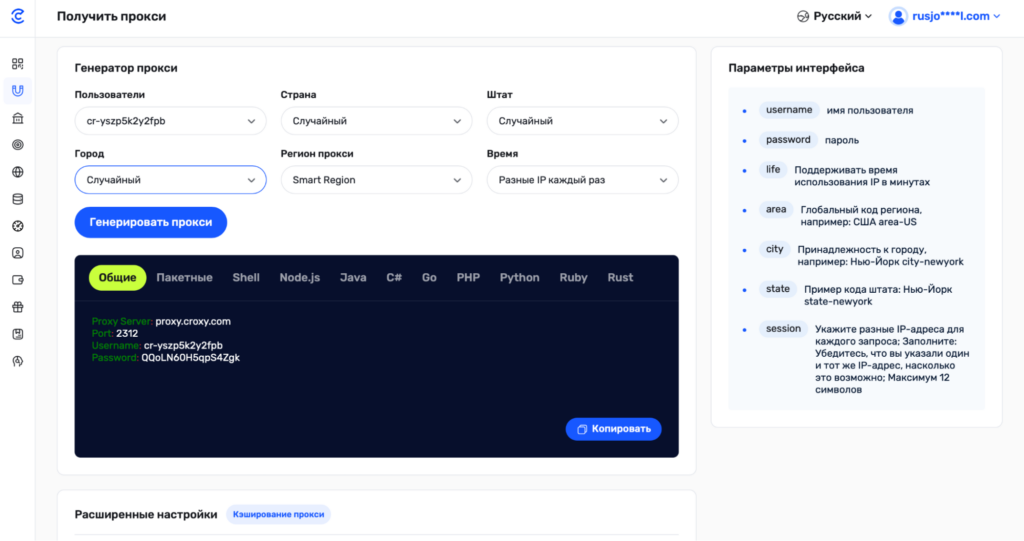Open the Русский language dropdown
1024x541 pixels.
tap(834, 16)
